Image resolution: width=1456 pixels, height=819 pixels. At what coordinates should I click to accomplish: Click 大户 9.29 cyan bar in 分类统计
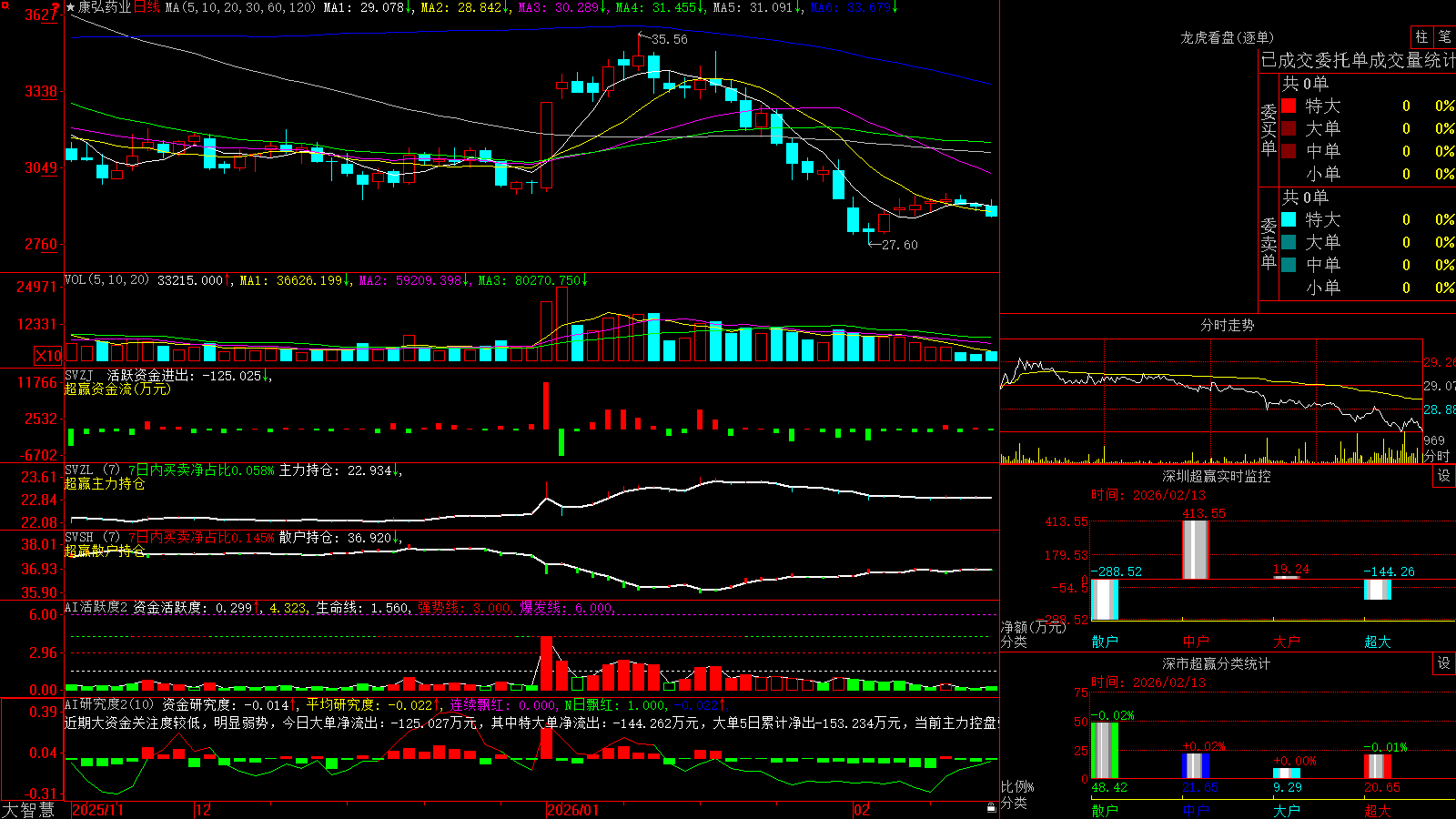point(1287,773)
